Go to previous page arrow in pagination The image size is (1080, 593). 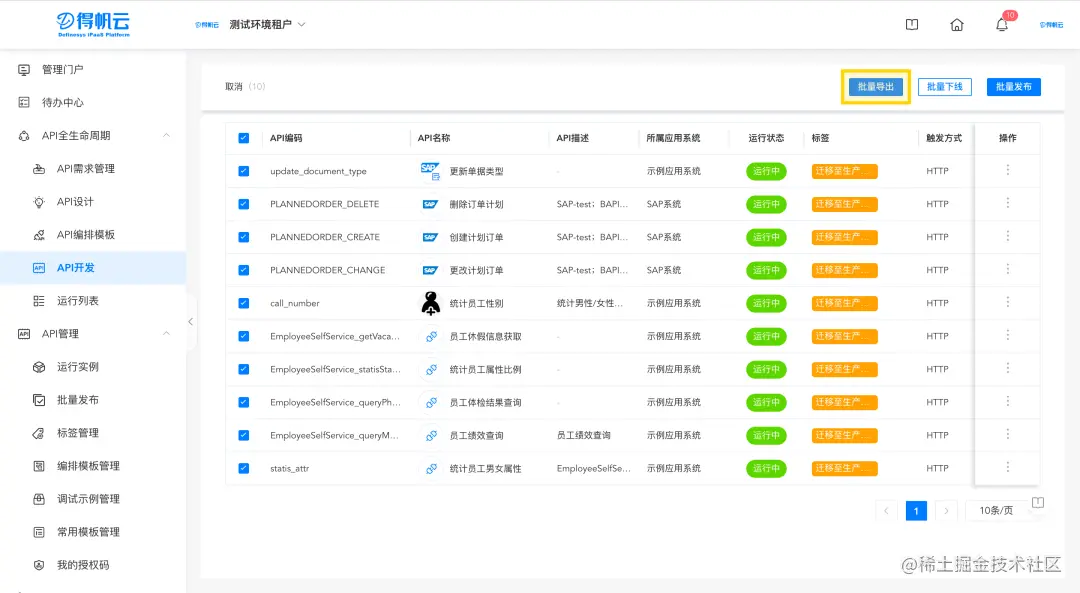click(x=886, y=511)
